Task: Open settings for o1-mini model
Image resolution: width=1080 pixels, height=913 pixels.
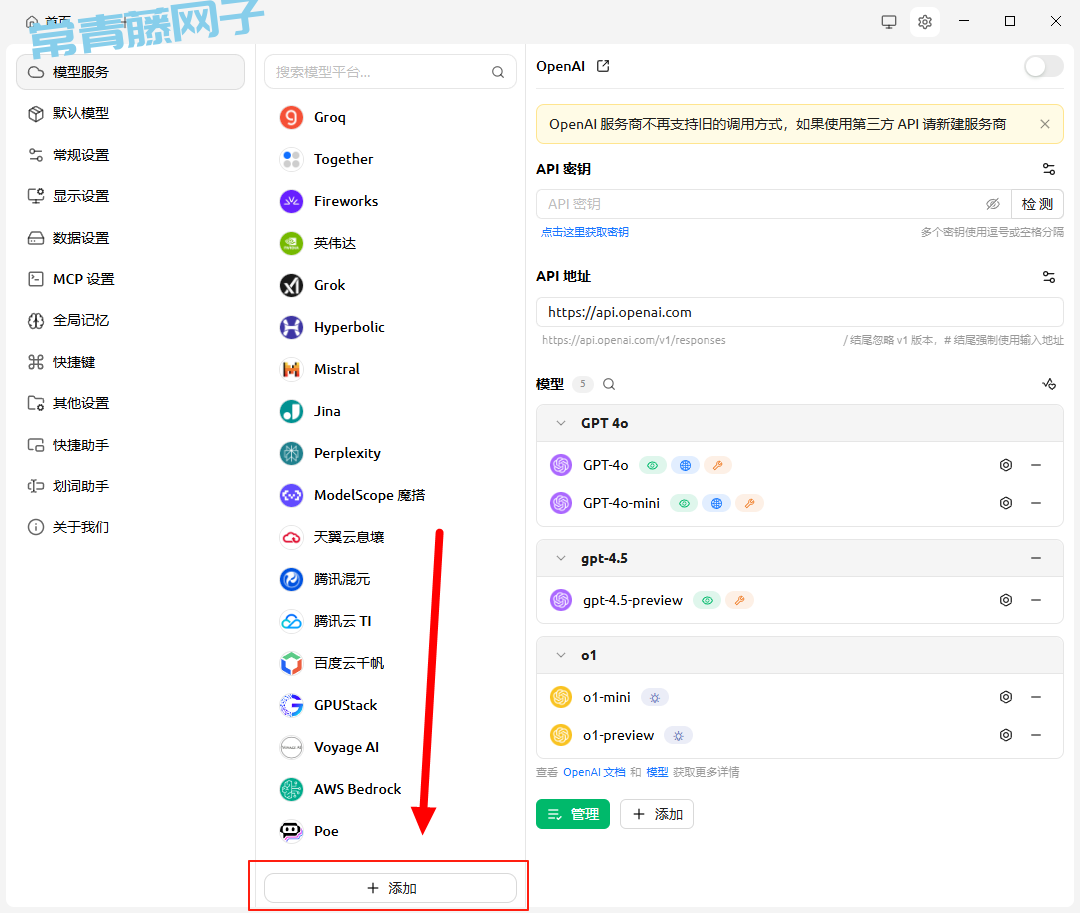Action: (1006, 697)
